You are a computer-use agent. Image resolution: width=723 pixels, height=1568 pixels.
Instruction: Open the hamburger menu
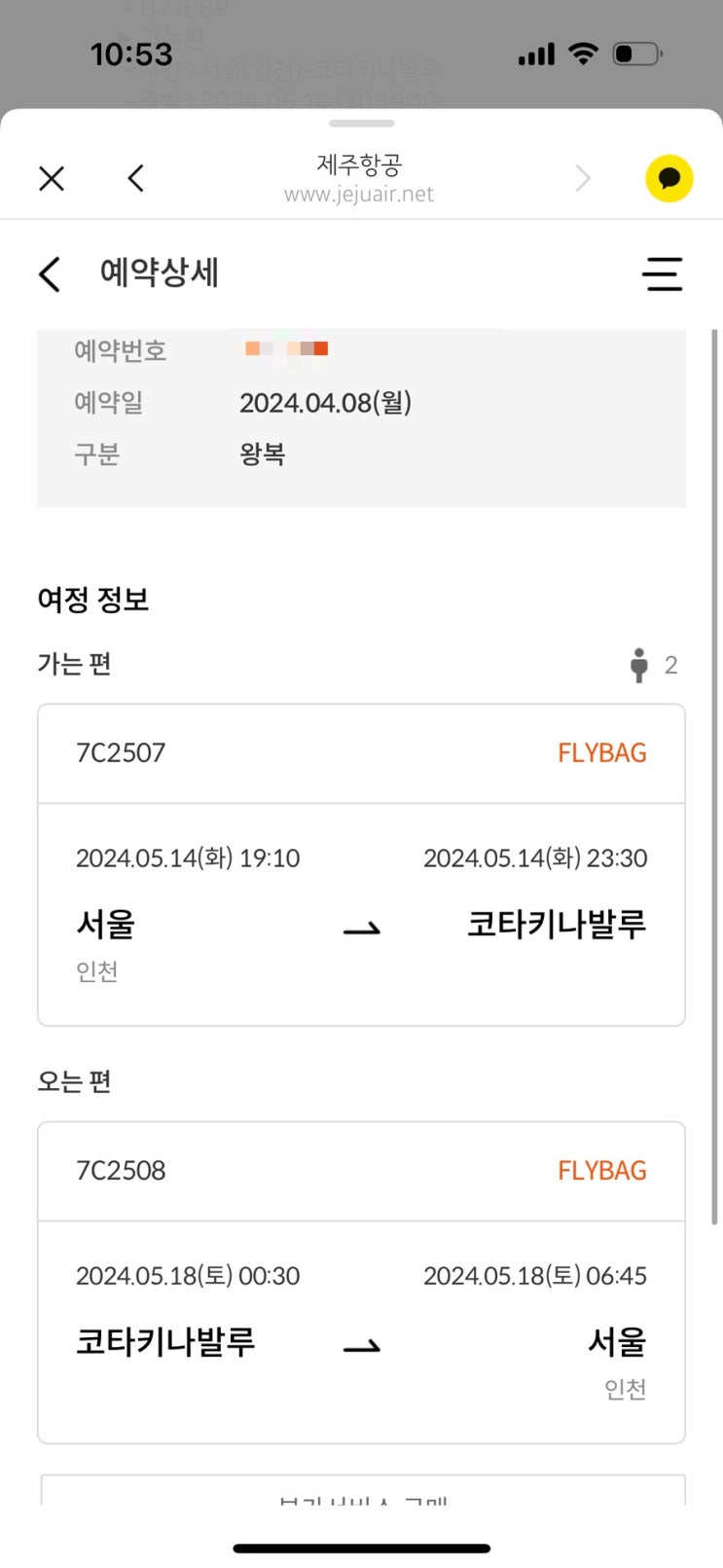[x=662, y=274]
